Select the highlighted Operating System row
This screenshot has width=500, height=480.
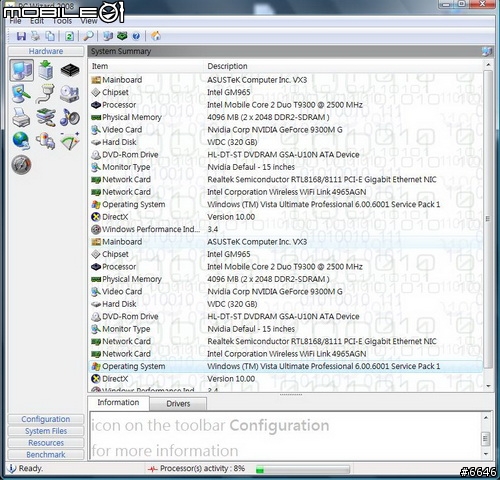pos(286,366)
